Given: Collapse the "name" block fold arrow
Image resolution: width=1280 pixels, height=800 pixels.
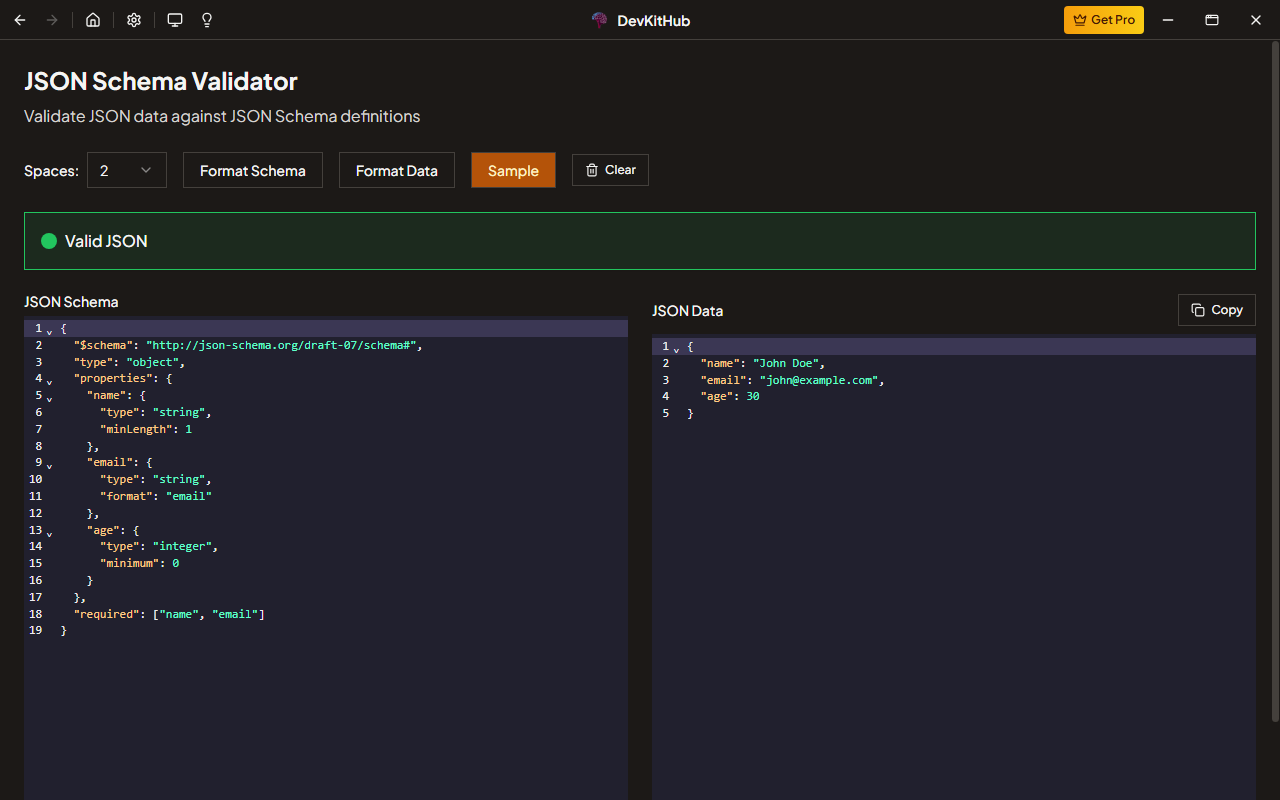Looking at the screenshot, I should (50, 398).
